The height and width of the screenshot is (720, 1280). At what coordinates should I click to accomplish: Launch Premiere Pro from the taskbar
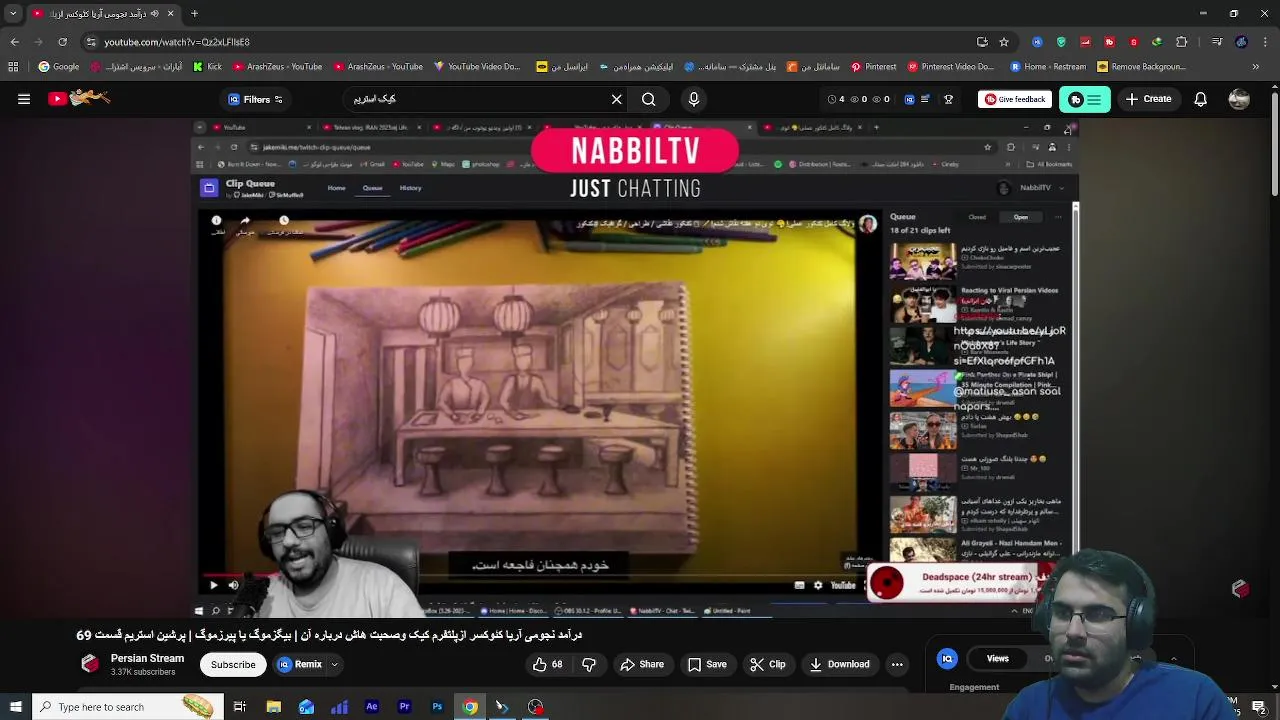[404, 707]
